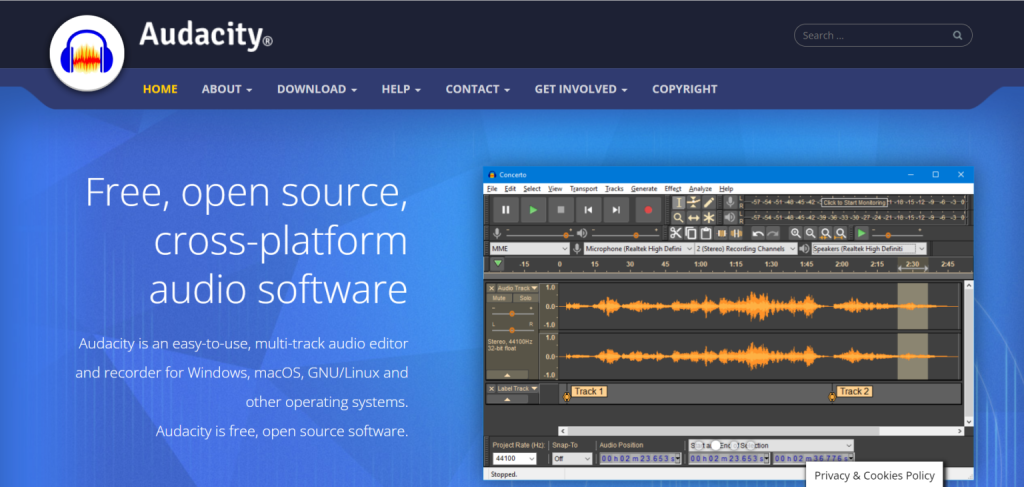Click the Skip to Start button
Screen dimensions: 1024x487
pyautogui.click(x=590, y=210)
